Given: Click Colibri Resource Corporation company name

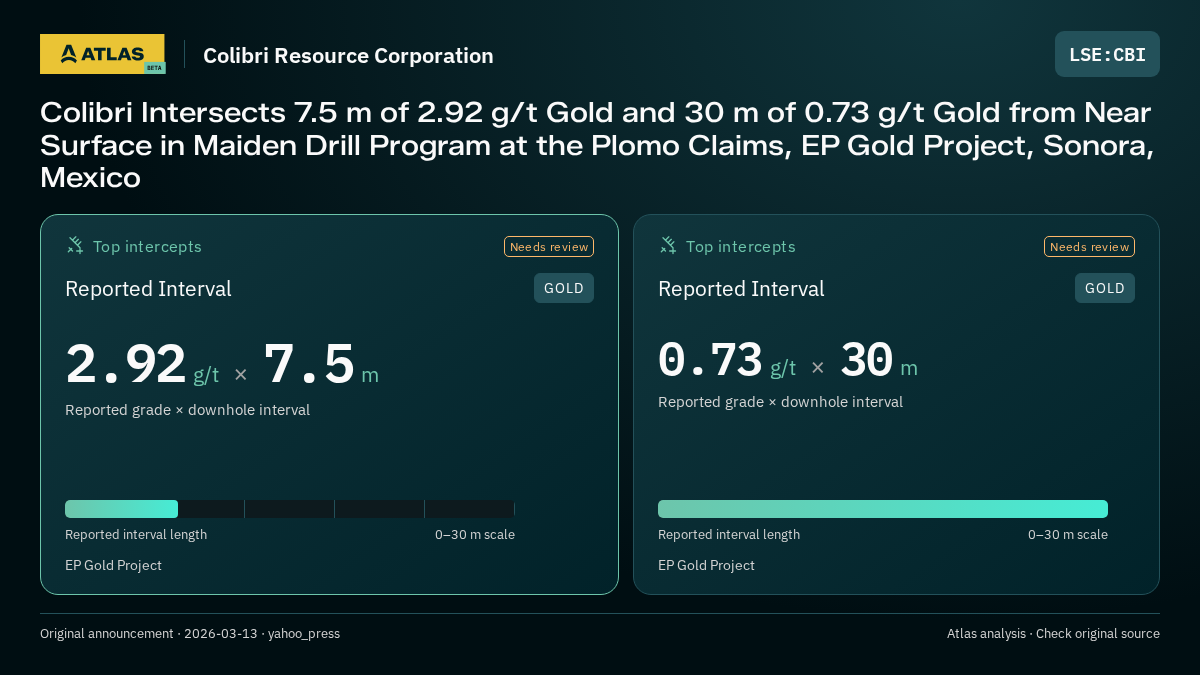Looking at the screenshot, I should (348, 56).
